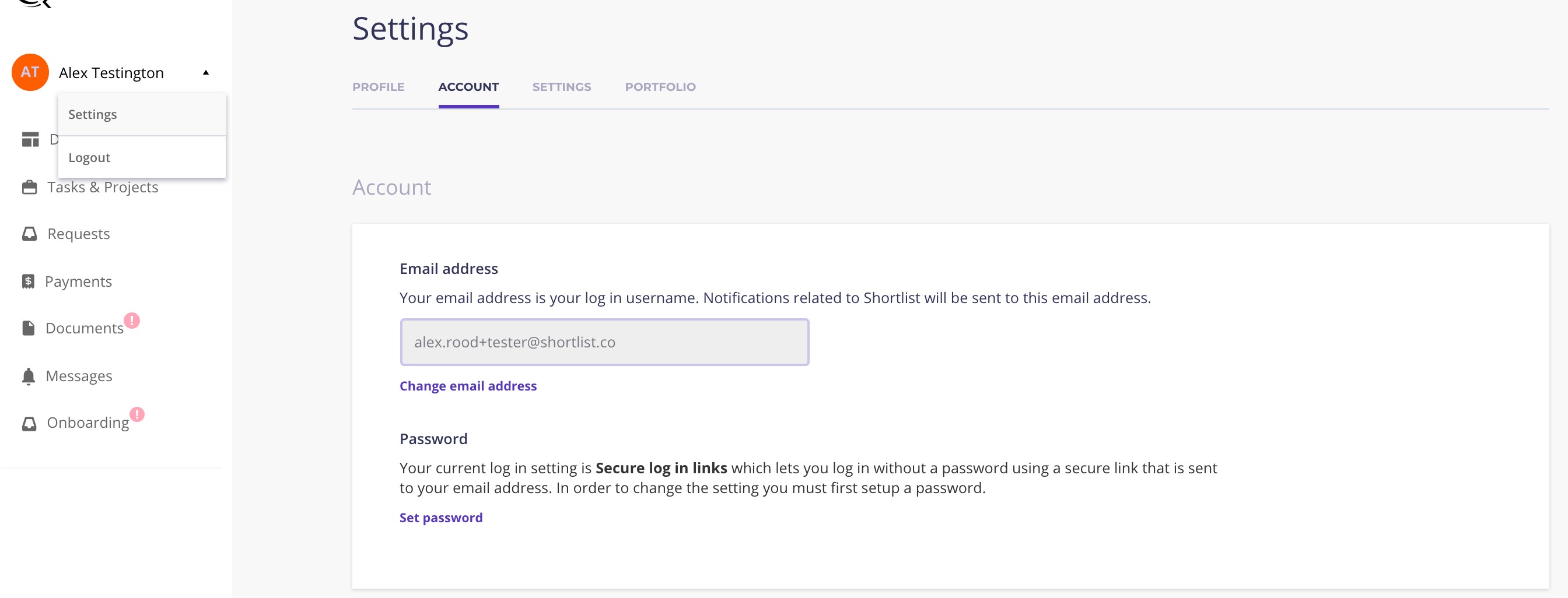The image size is (1568, 598).
Task: Open the Portfolio tab
Action: (660, 87)
